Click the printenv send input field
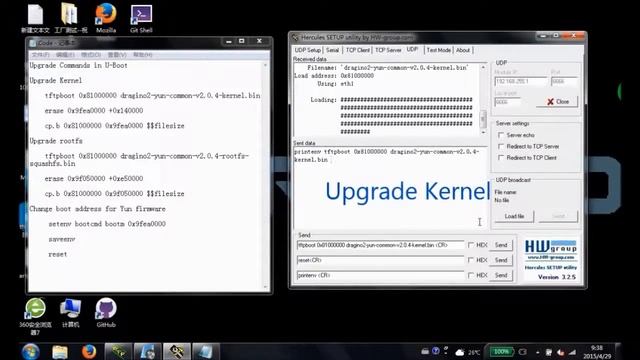 (x=380, y=275)
